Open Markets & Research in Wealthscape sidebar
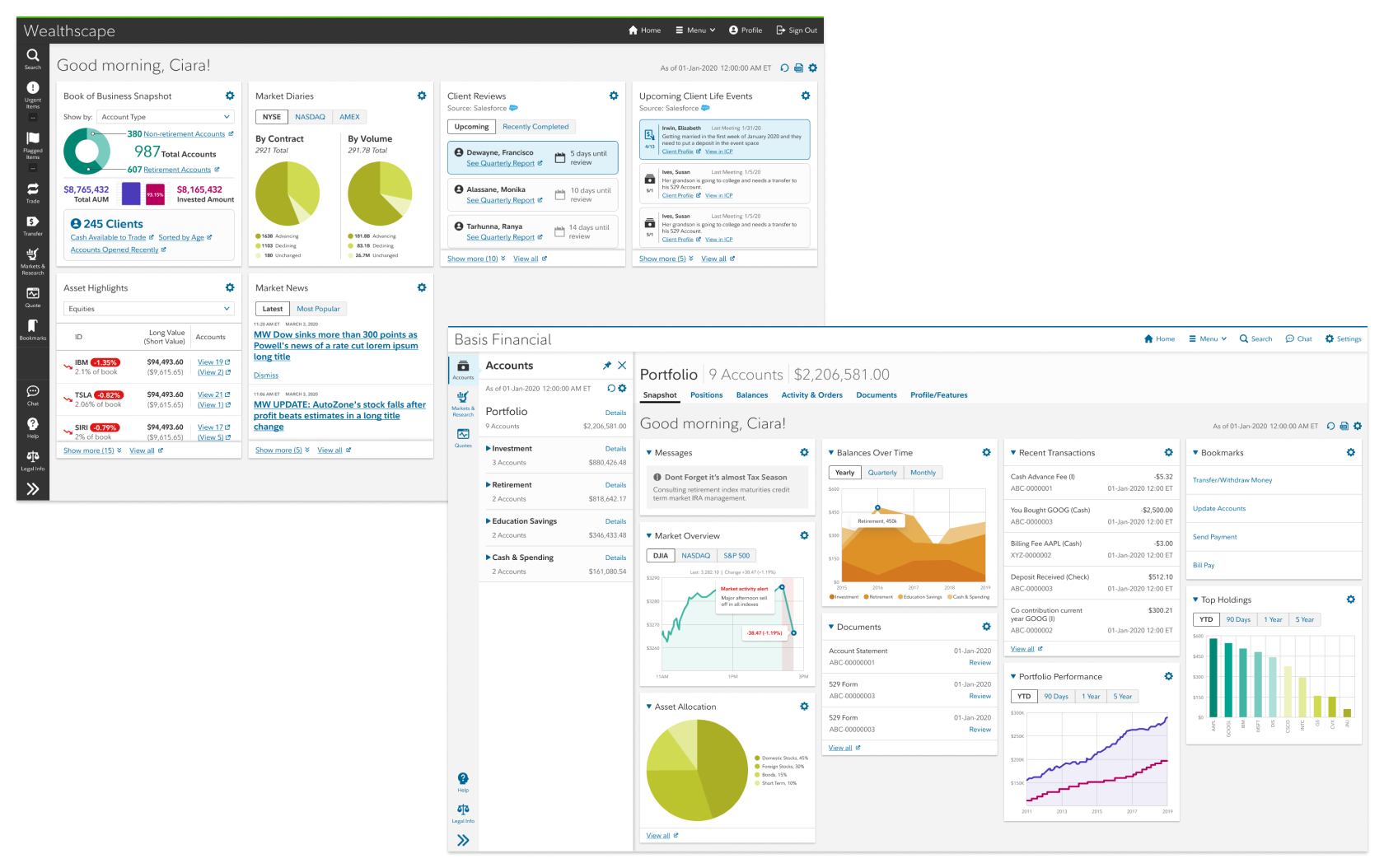 pos(33,262)
